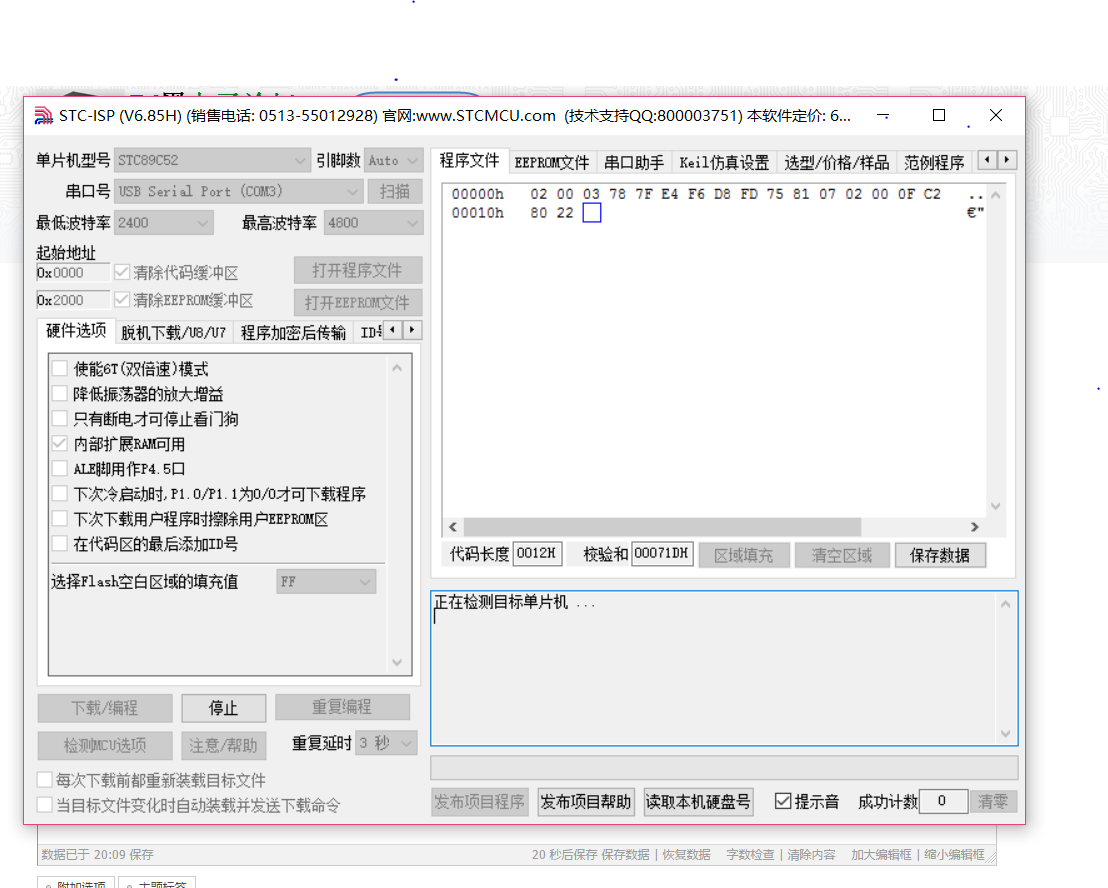The width and height of the screenshot is (1108, 888).
Task: Click hex view scroll-up arrow
Action: (996, 195)
